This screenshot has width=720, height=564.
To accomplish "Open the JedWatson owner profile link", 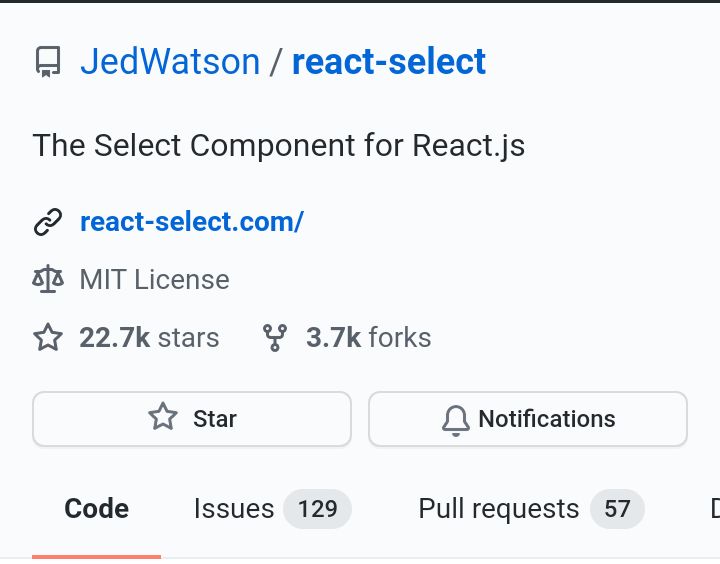I will click(x=170, y=62).
